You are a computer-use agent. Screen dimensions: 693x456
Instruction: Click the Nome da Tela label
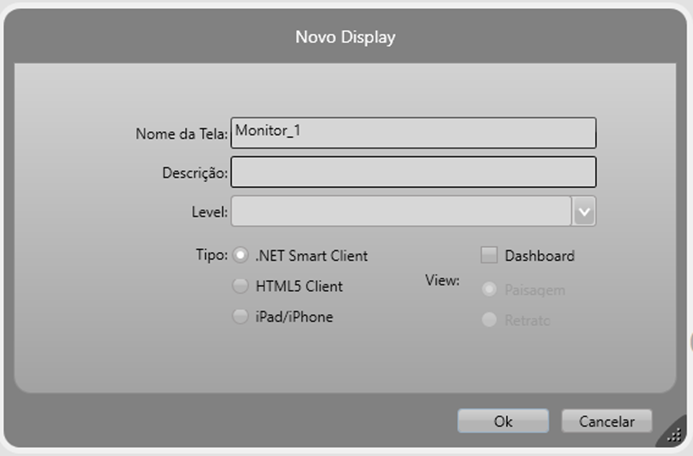pos(182,133)
